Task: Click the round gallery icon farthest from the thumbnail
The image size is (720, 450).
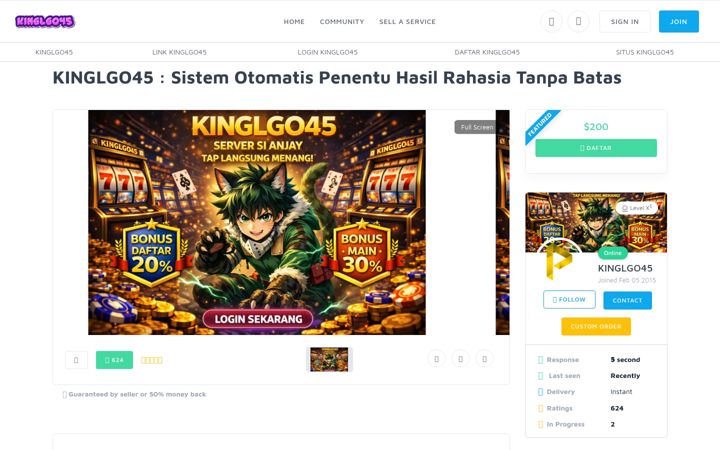Action: (x=484, y=359)
